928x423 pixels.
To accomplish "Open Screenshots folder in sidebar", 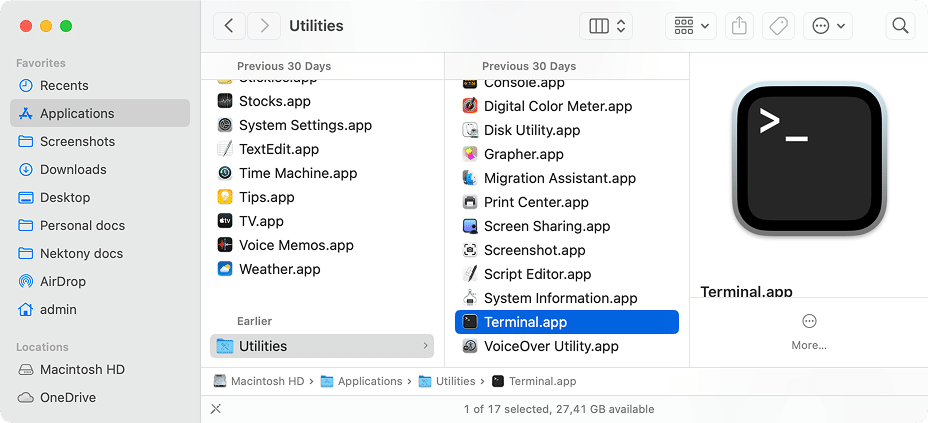I will tap(100, 141).
